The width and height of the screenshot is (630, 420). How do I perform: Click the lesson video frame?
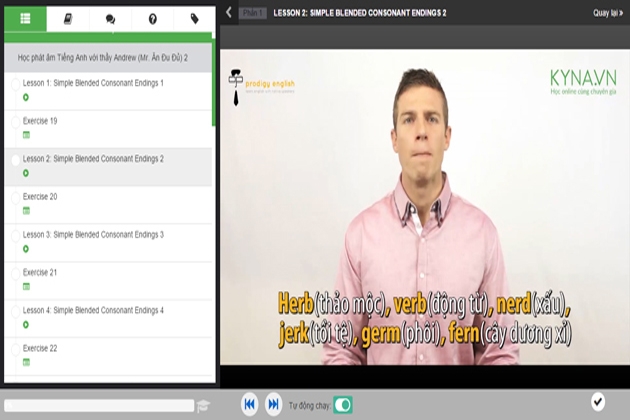(425, 207)
